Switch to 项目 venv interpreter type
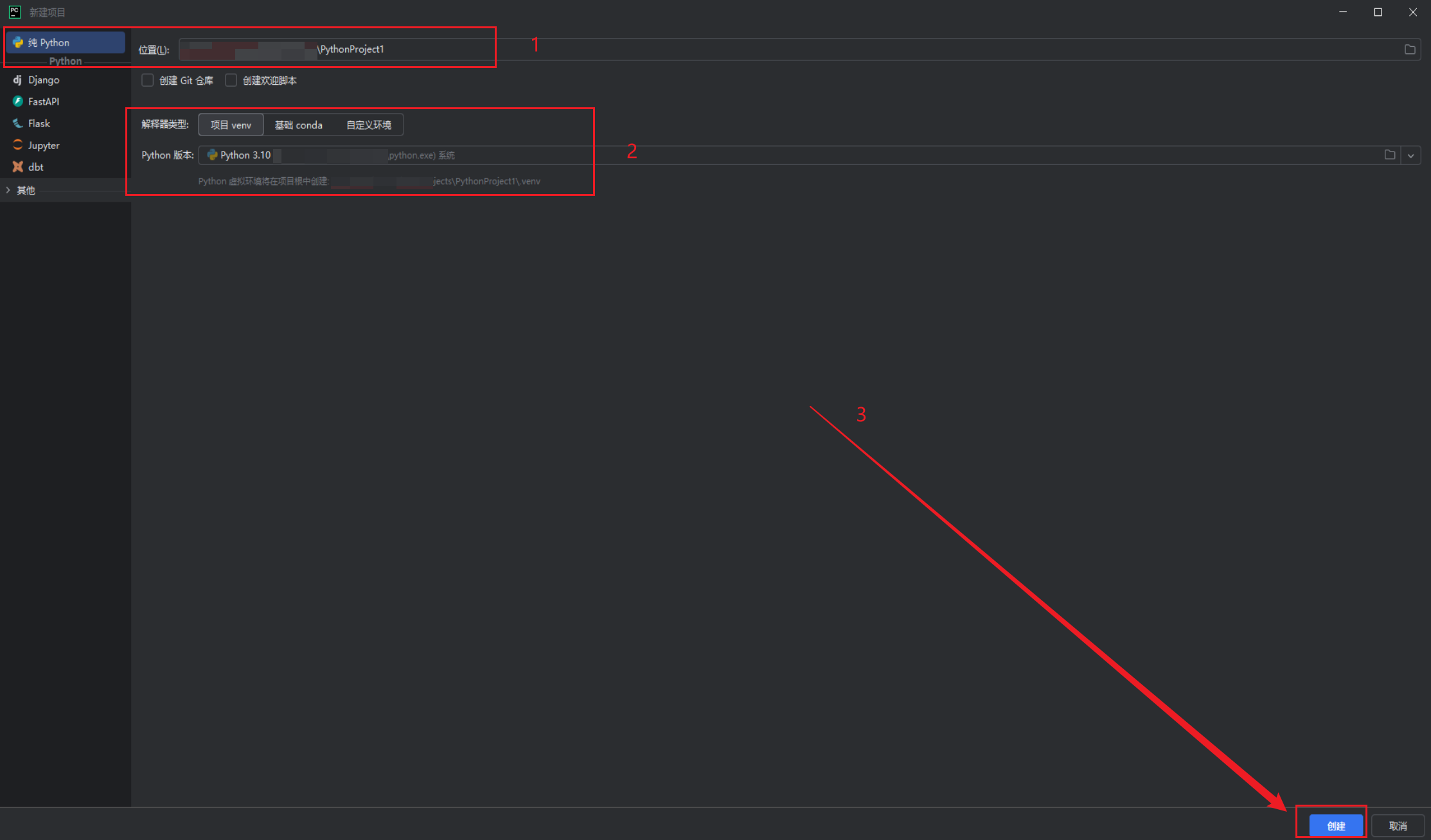This screenshot has width=1431, height=840. point(231,125)
